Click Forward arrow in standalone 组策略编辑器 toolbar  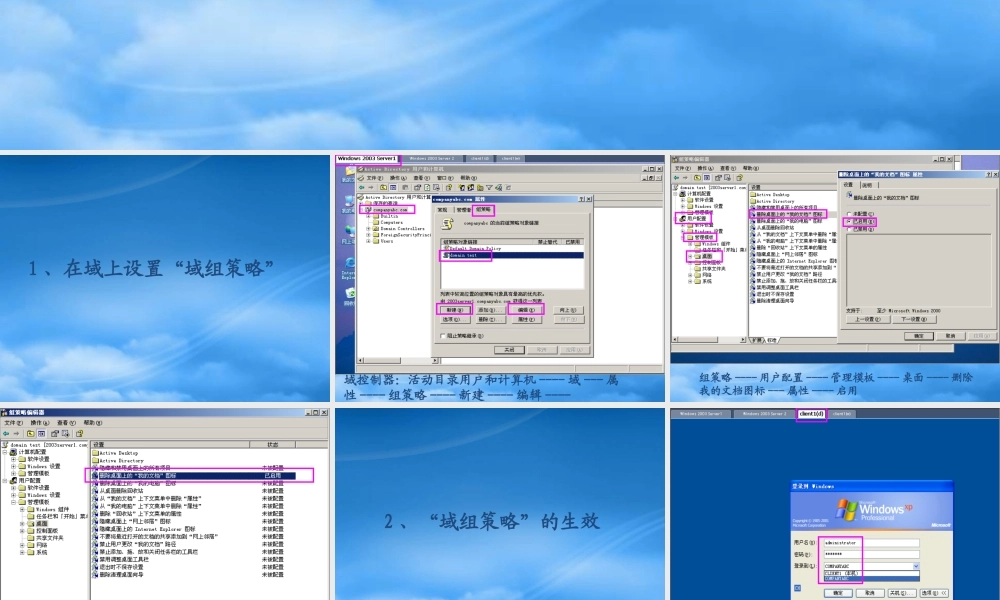17,434
